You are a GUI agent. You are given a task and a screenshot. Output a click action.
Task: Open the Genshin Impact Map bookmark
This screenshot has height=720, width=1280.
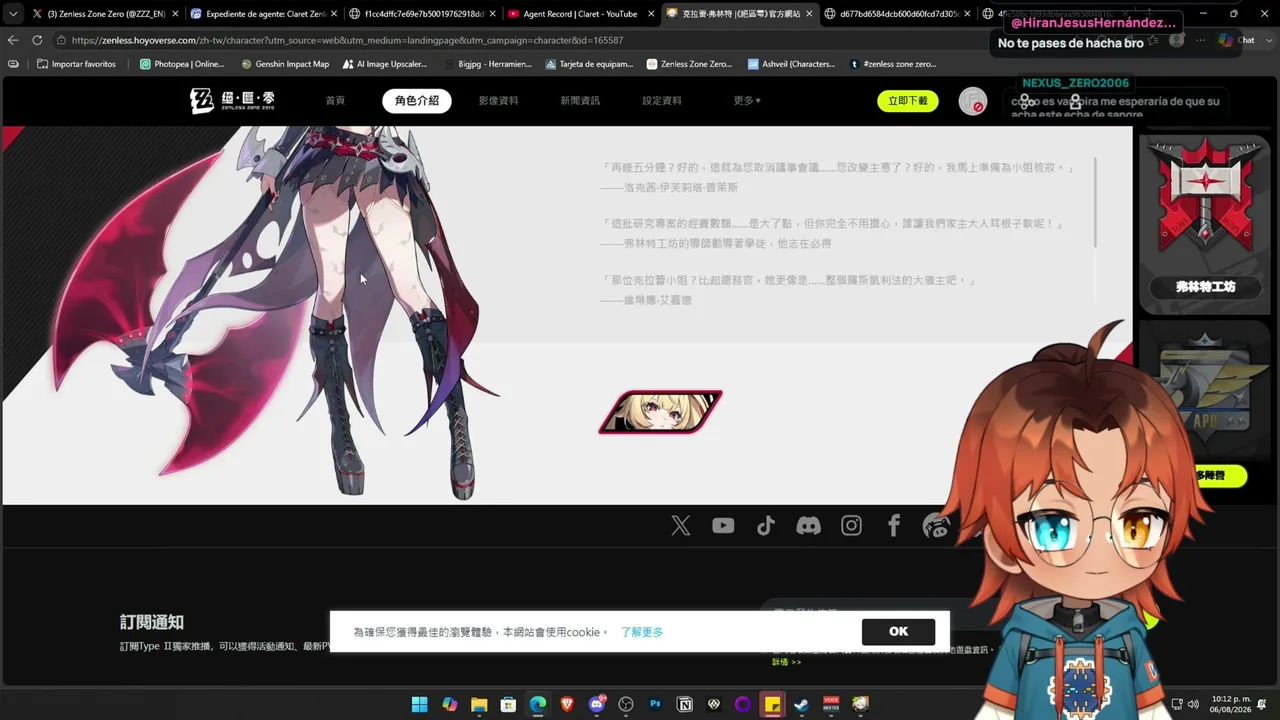click(284, 64)
